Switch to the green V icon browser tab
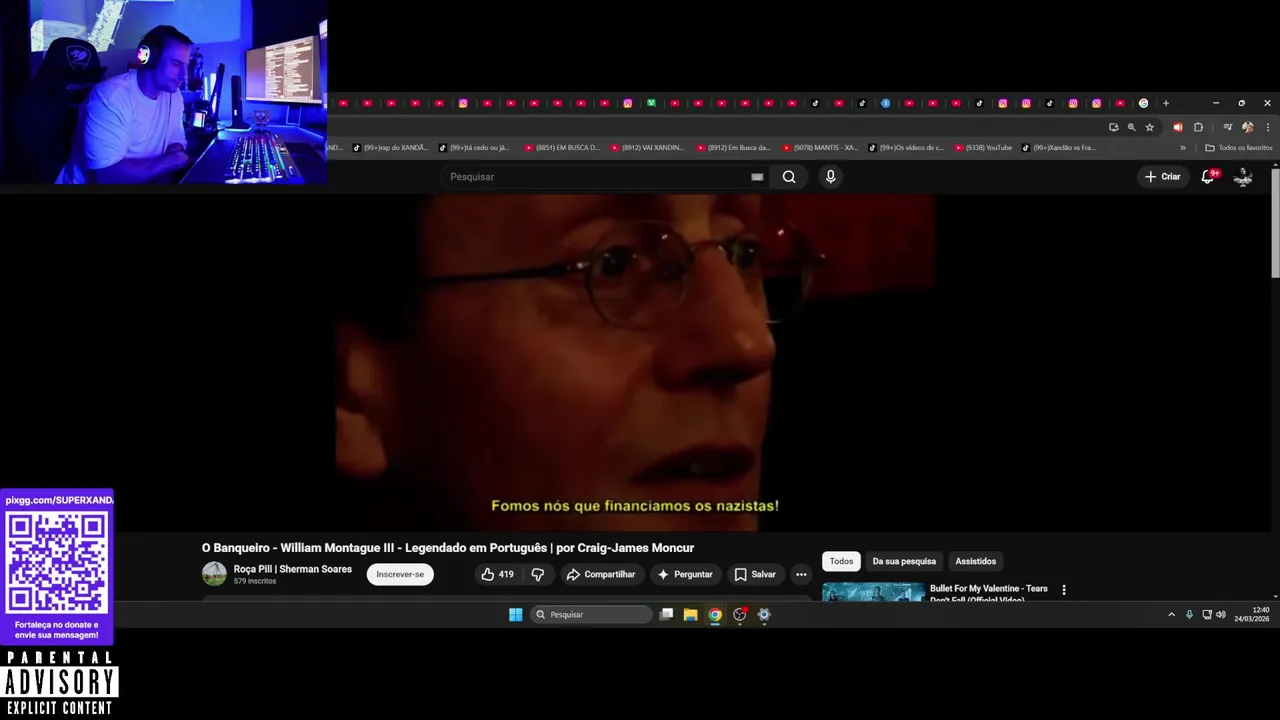Viewport: 1280px width, 720px height. point(651,103)
